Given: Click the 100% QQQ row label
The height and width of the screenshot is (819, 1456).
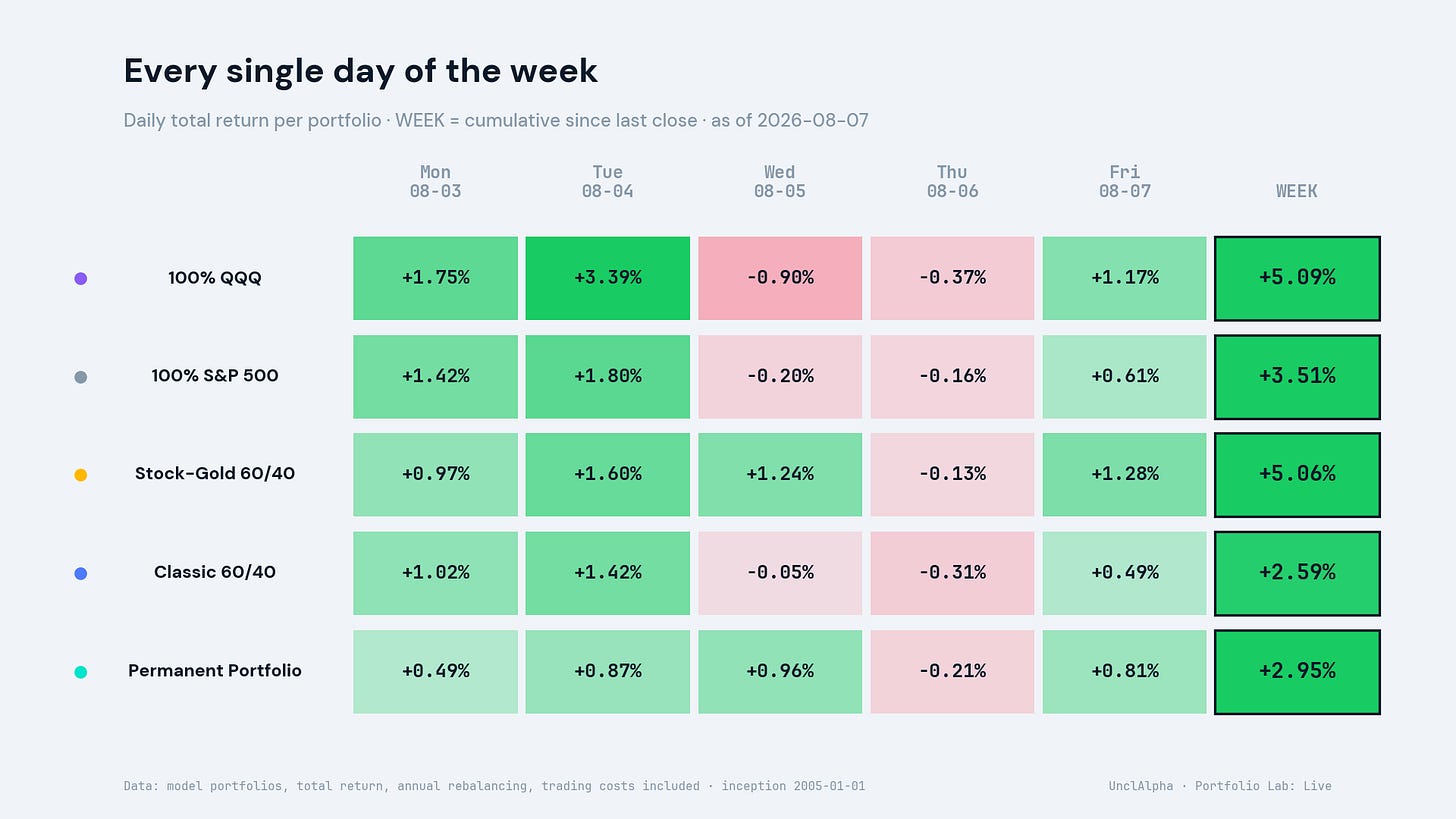Looking at the screenshot, I should [x=215, y=278].
